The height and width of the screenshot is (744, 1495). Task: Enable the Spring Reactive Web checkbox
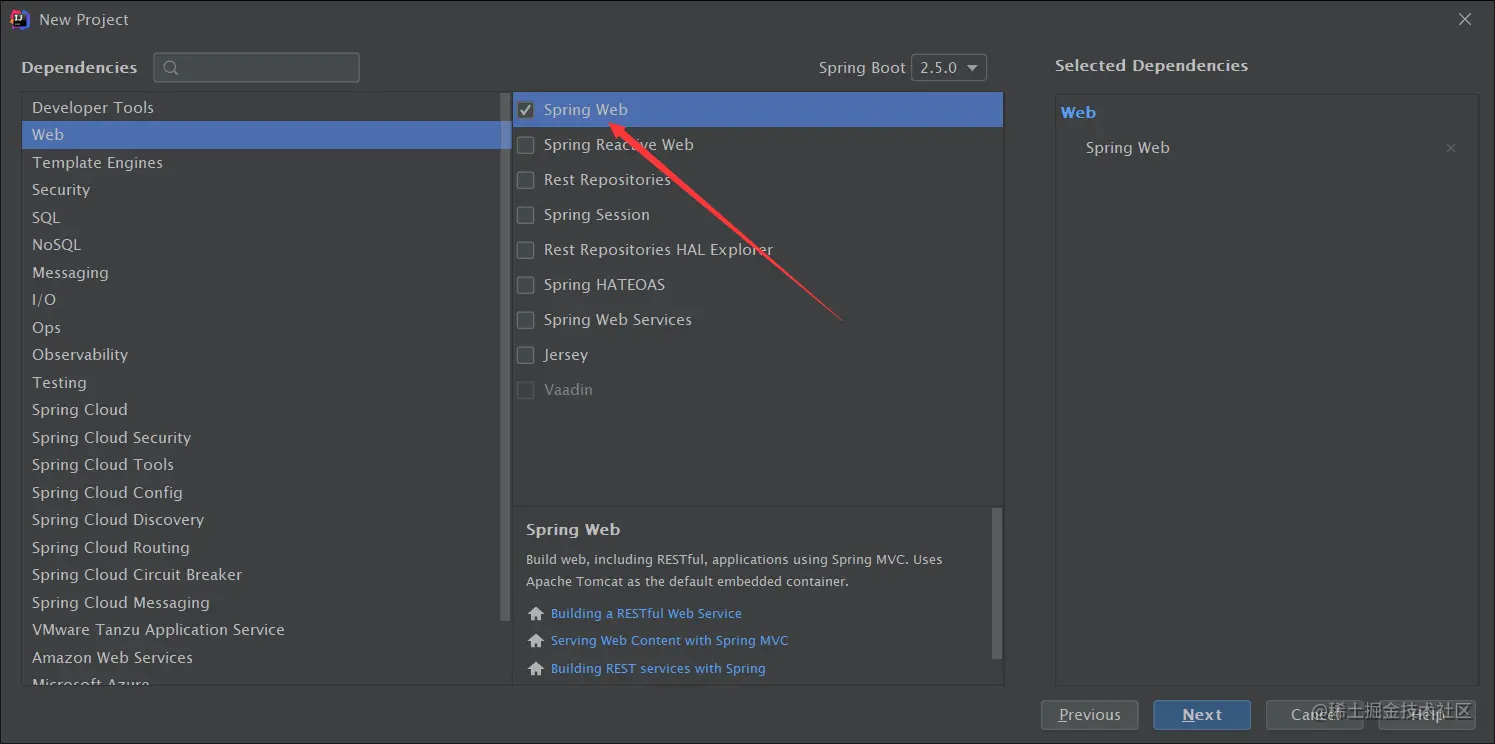pyautogui.click(x=525, y=145)
